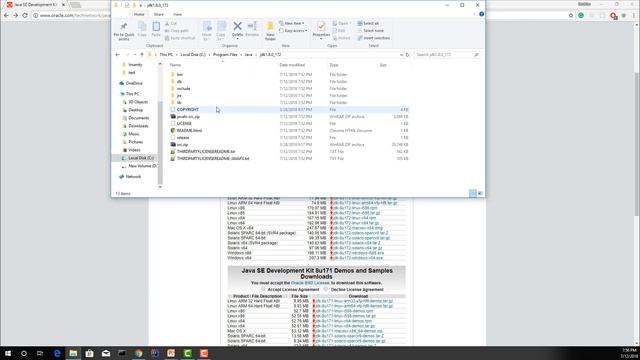
Task: Click This PC in address breadcrumb
Action: click(166, 55)
